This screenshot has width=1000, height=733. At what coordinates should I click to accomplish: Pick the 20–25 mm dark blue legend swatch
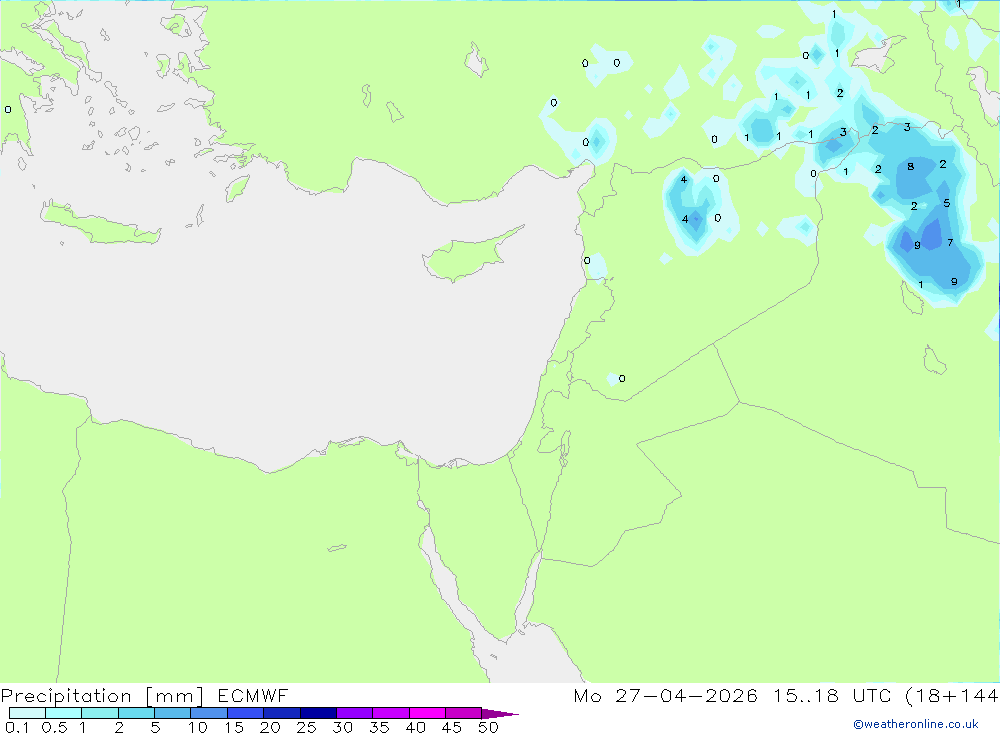point(281,713)
